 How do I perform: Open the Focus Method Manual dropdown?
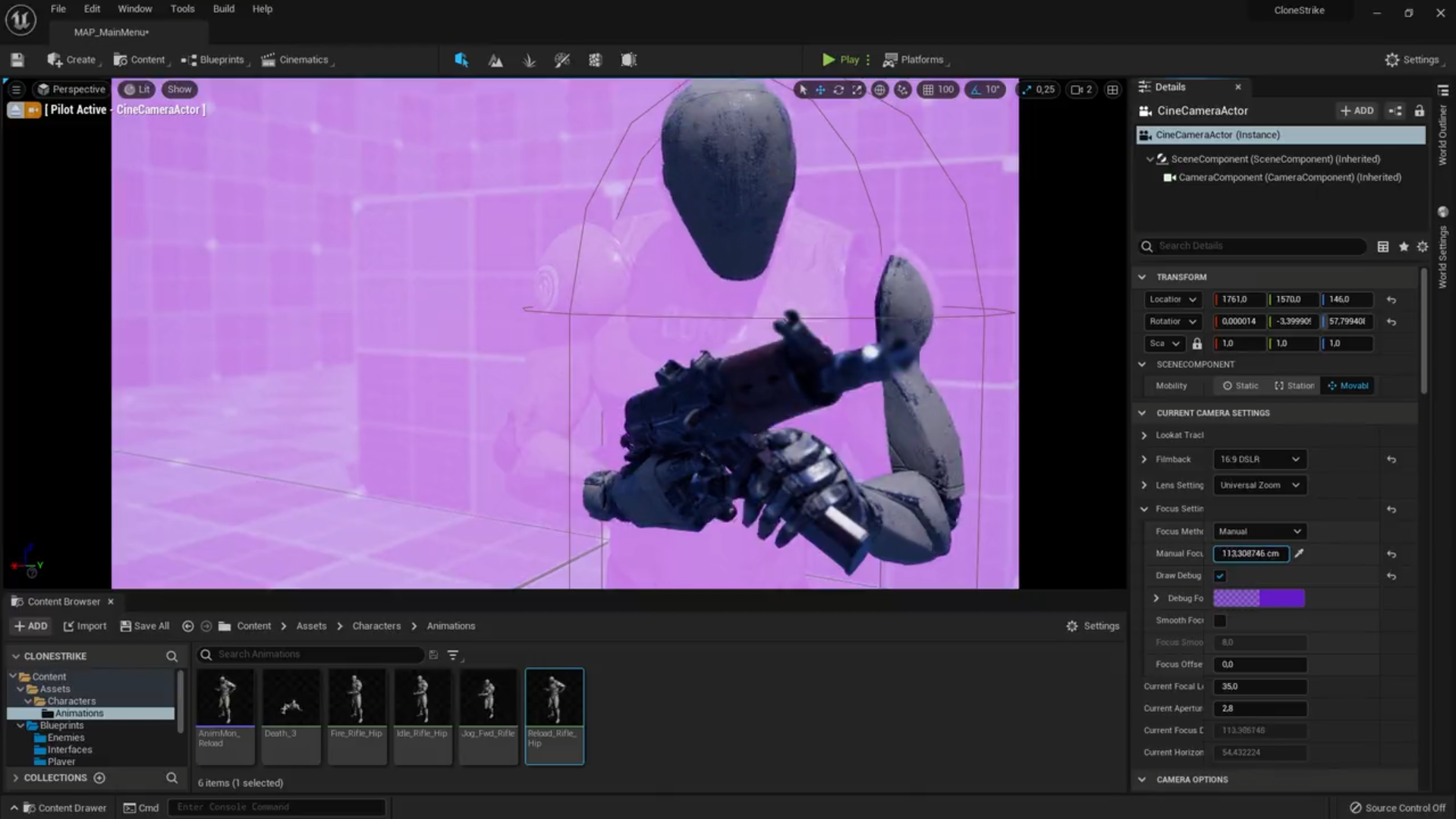[x=1259, y=531]
